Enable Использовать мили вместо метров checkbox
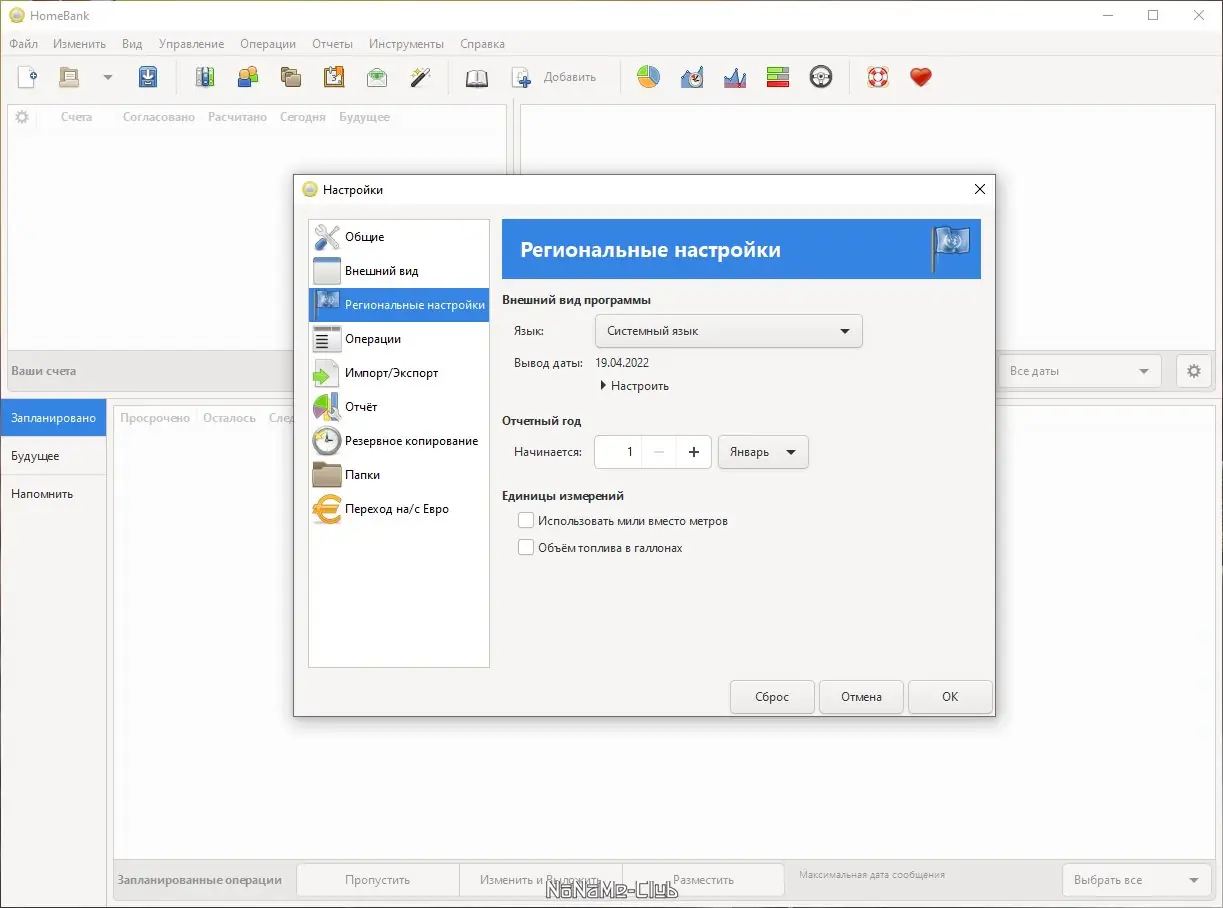This screenshot has height=908, width=1223. pos(526,521)
